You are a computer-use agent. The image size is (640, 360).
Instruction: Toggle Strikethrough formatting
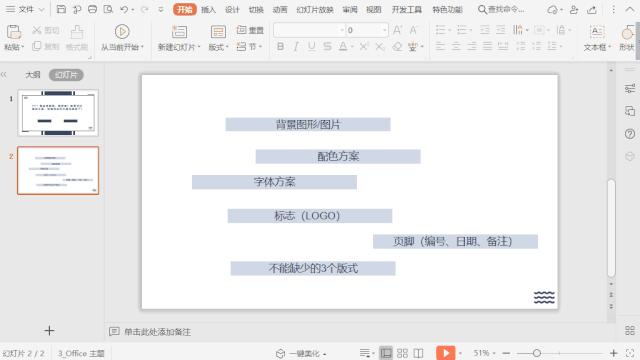pyautogui.click(x=327, y=47)
